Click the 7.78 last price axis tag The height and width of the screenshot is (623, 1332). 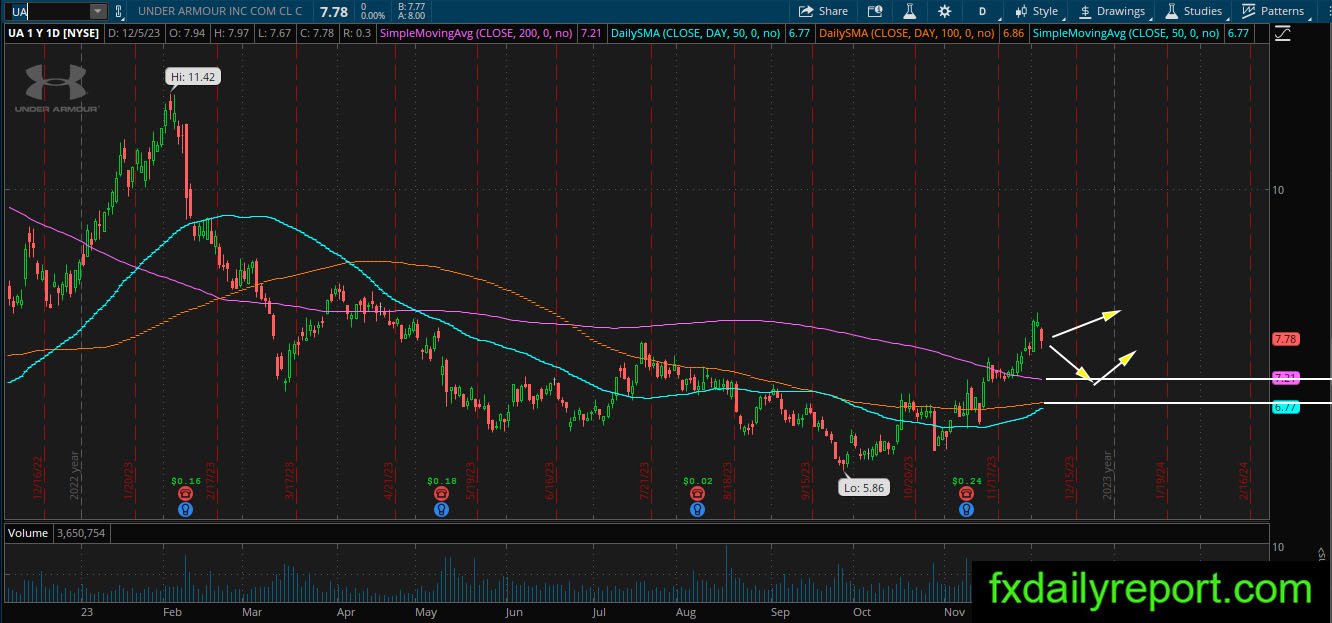click(1285, 339)
